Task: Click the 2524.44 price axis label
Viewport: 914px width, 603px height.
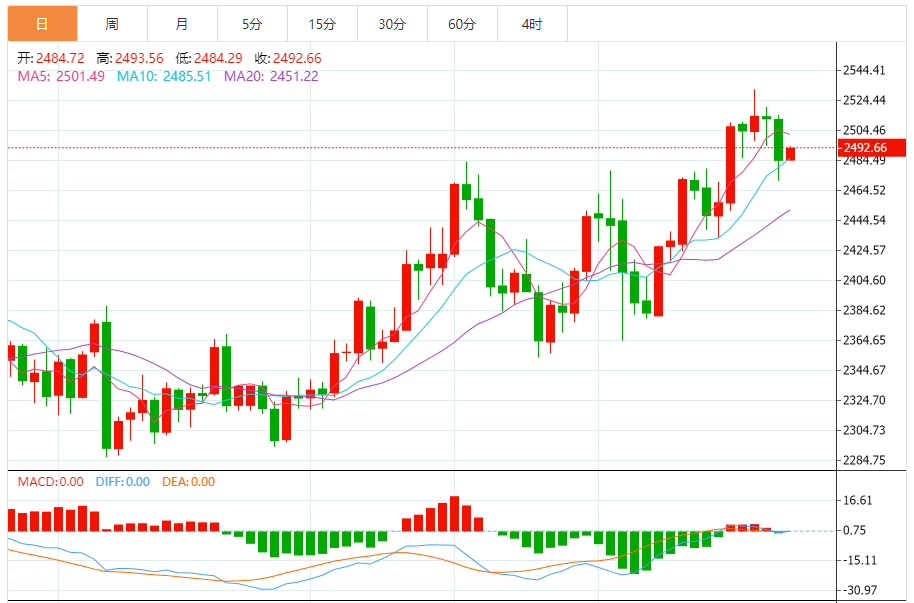Action: 864,100
